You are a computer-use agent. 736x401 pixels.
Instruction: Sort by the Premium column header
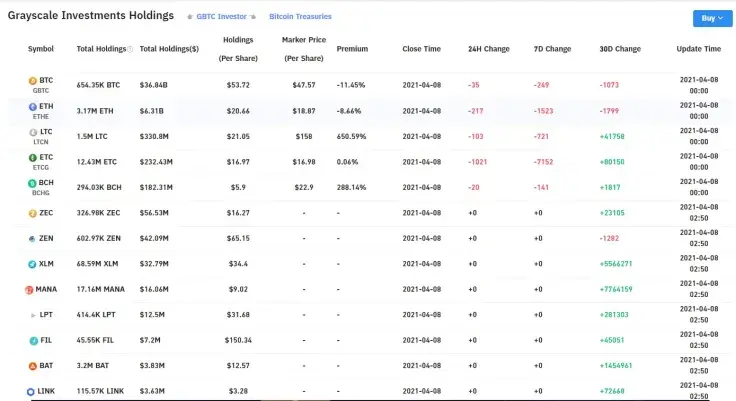point(352,49)
